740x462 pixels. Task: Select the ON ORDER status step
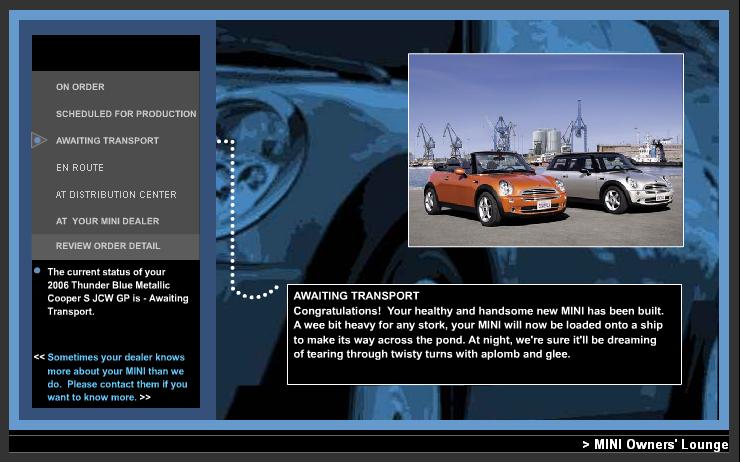point(80,87)
